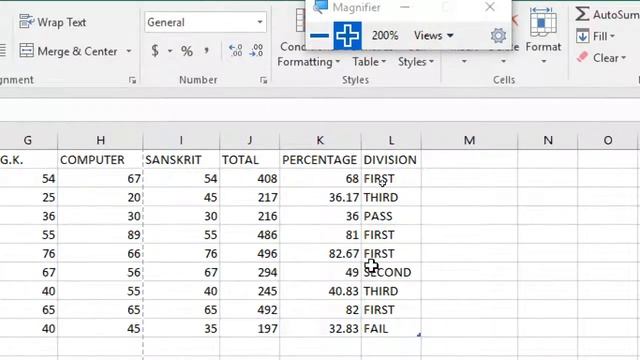This screenshot has height=360, width=640.
Task: Open Number group dialog launcher
Action: point(264,80)
